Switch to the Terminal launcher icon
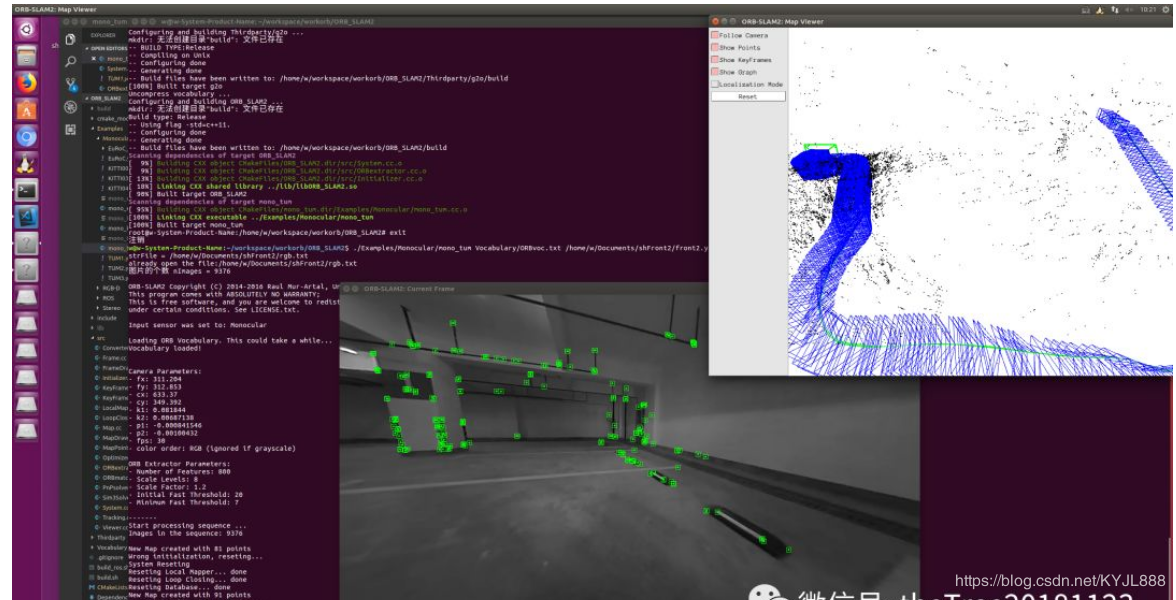Screen dimensions: 1176x600 26,190
